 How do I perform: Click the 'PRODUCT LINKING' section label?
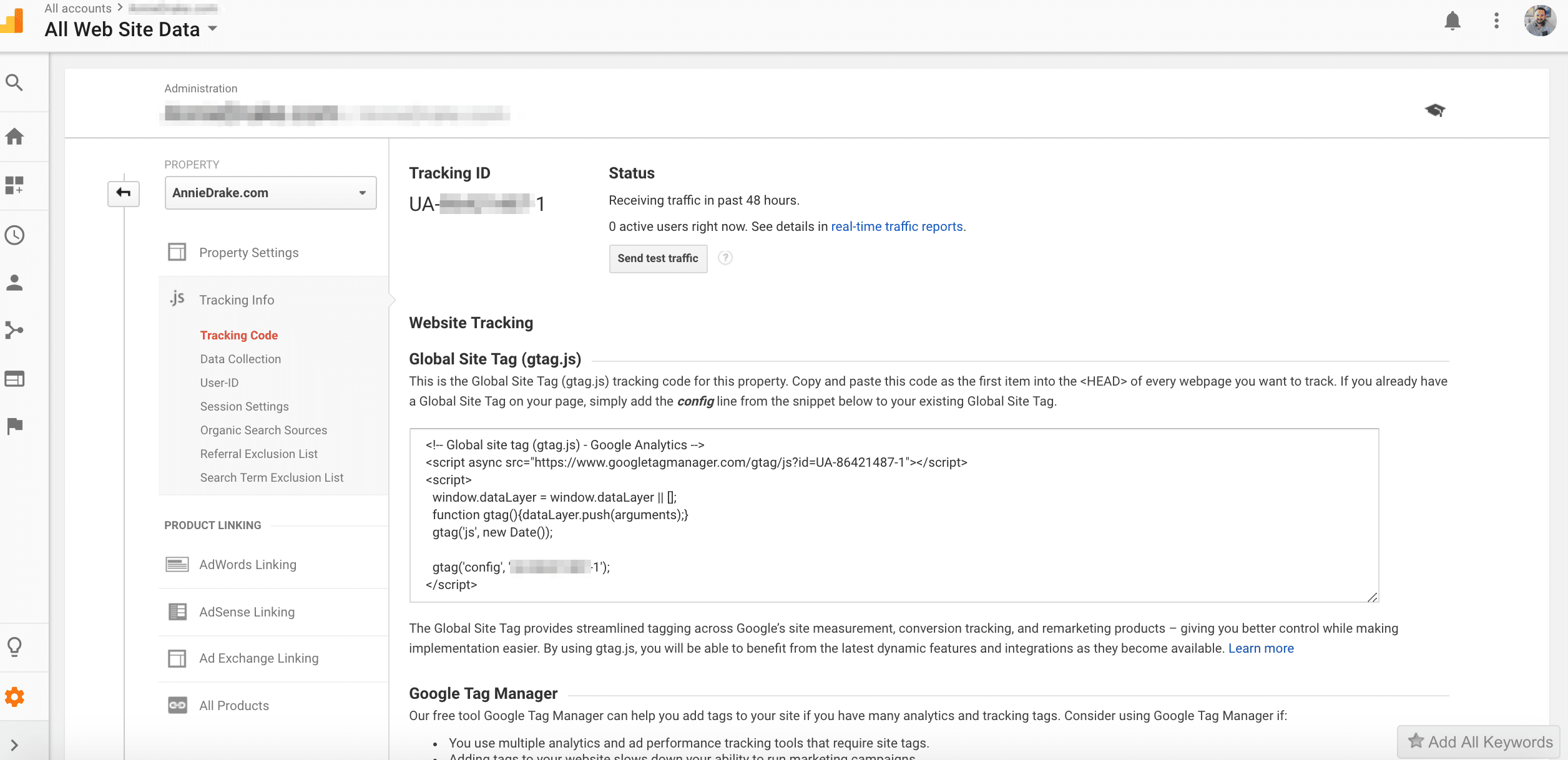point(212,525)
